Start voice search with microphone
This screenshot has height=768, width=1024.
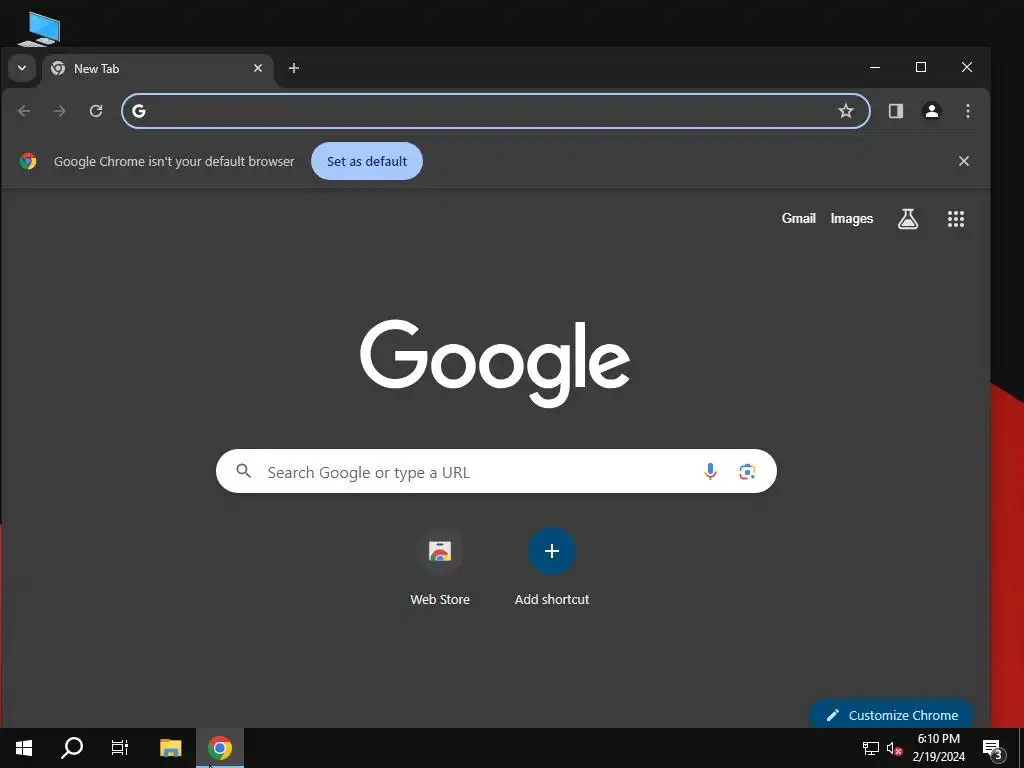click(711, 471)
